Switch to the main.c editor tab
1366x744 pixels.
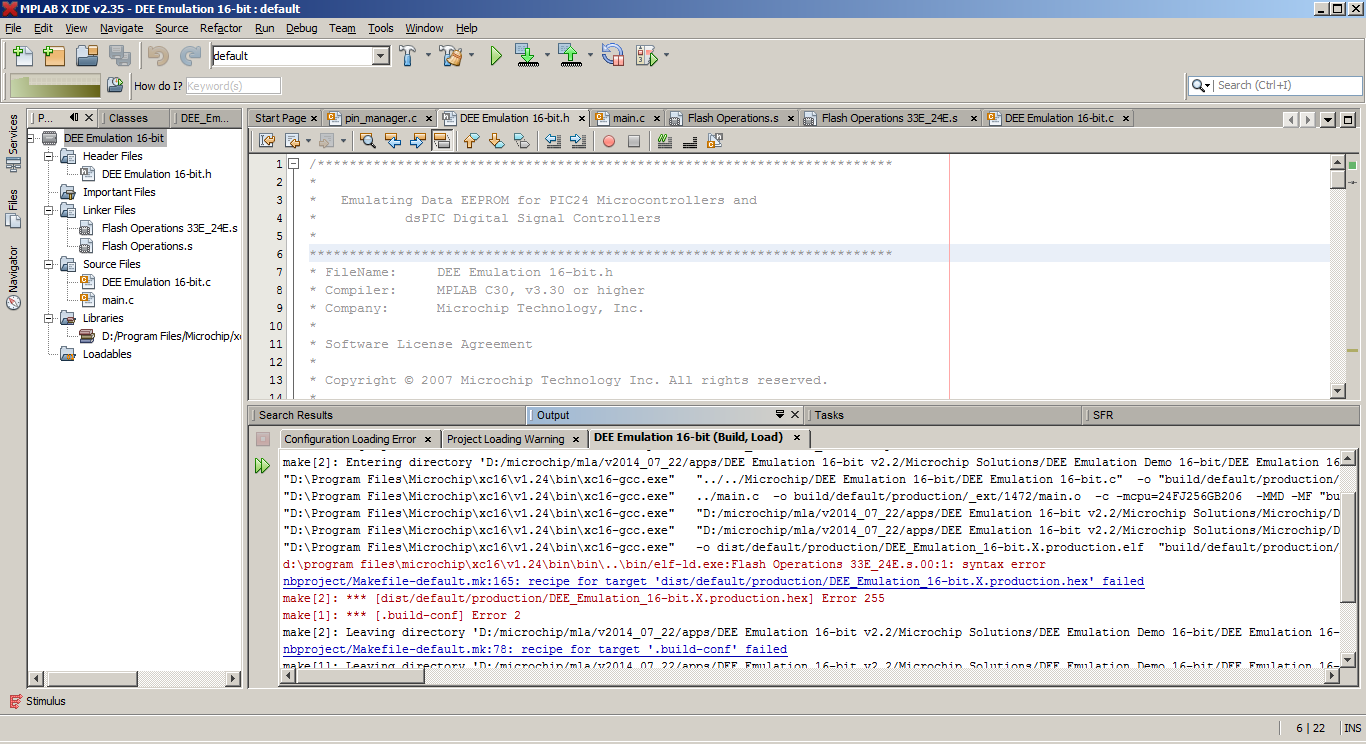[629, 118]
